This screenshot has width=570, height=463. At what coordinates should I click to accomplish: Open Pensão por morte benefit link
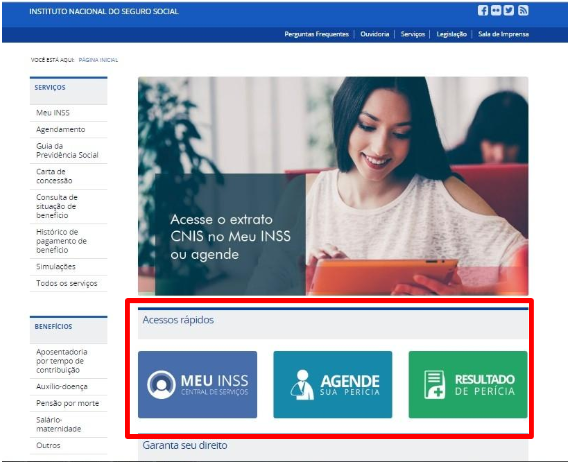[68, 403]
